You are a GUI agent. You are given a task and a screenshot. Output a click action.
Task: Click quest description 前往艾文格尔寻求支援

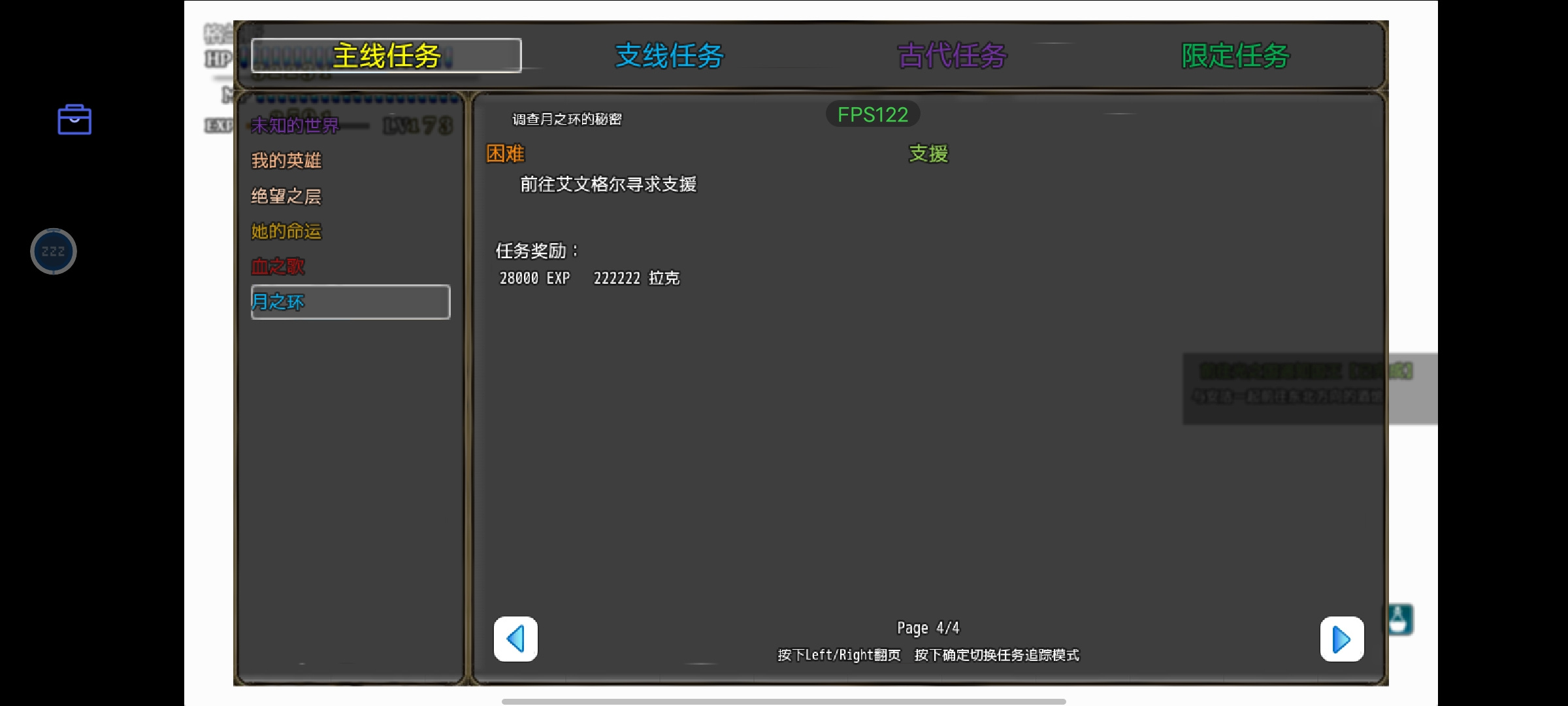[608, 184]
